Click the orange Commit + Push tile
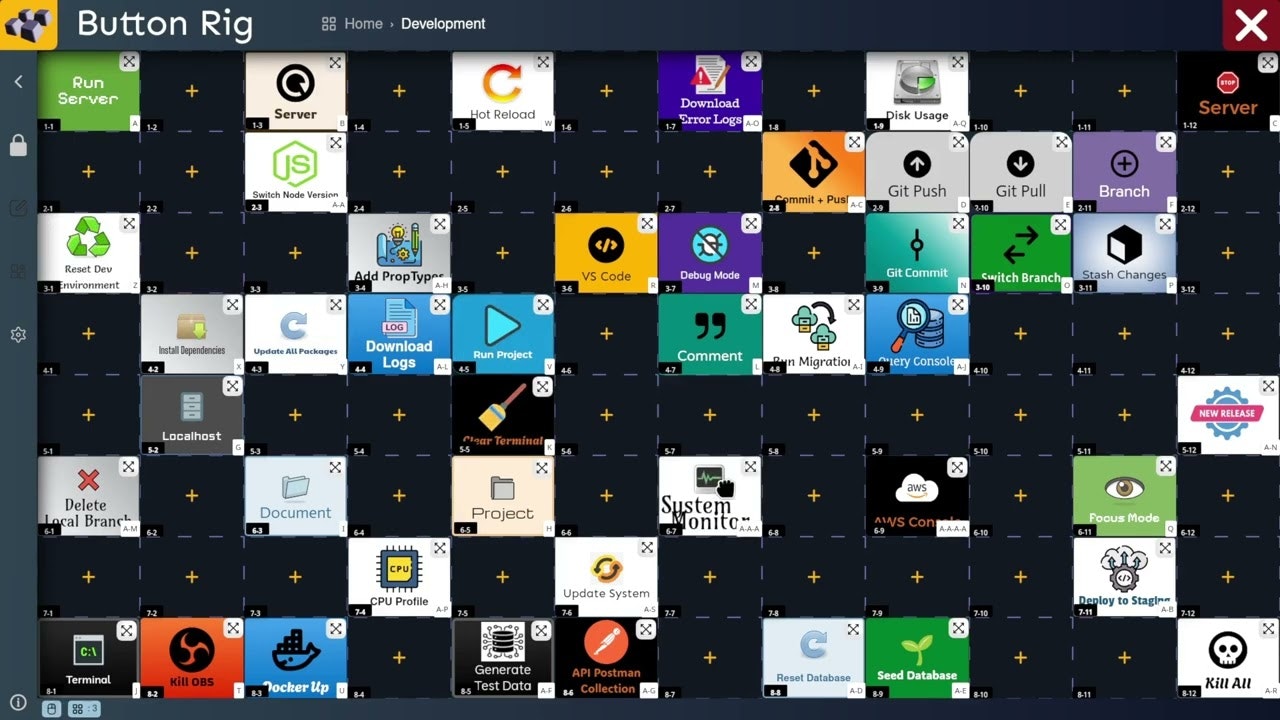 pos(813,172)
